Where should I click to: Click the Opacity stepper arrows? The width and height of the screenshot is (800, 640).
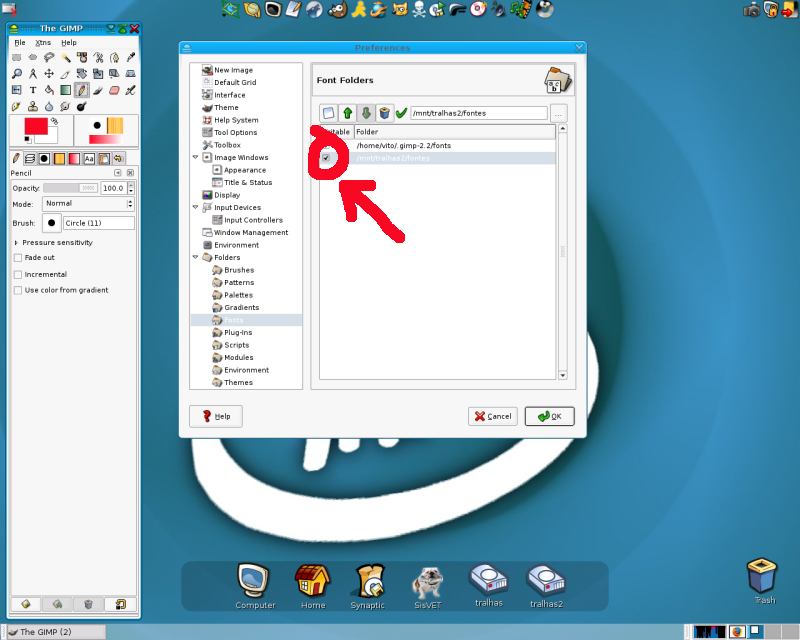[x=131, y=188]
